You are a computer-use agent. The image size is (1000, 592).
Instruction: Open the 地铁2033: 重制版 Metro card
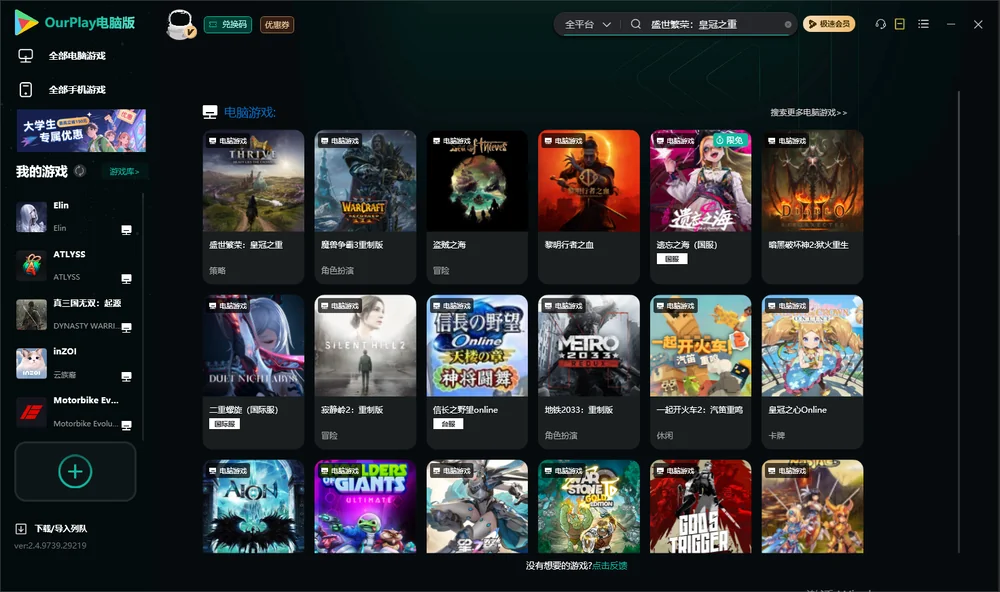tap(589, 372)
